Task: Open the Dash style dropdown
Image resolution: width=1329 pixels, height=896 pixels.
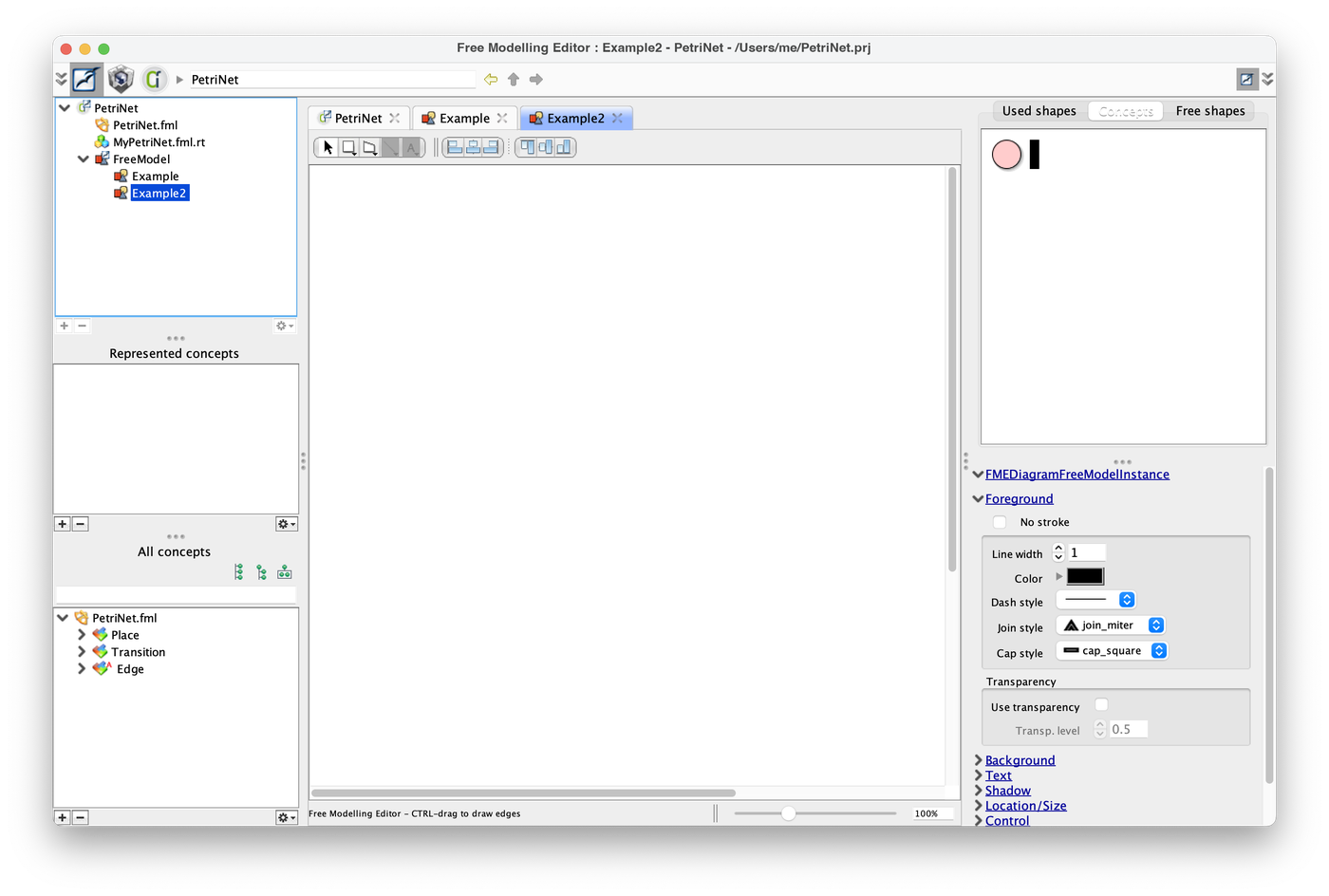Action: 1096,600
